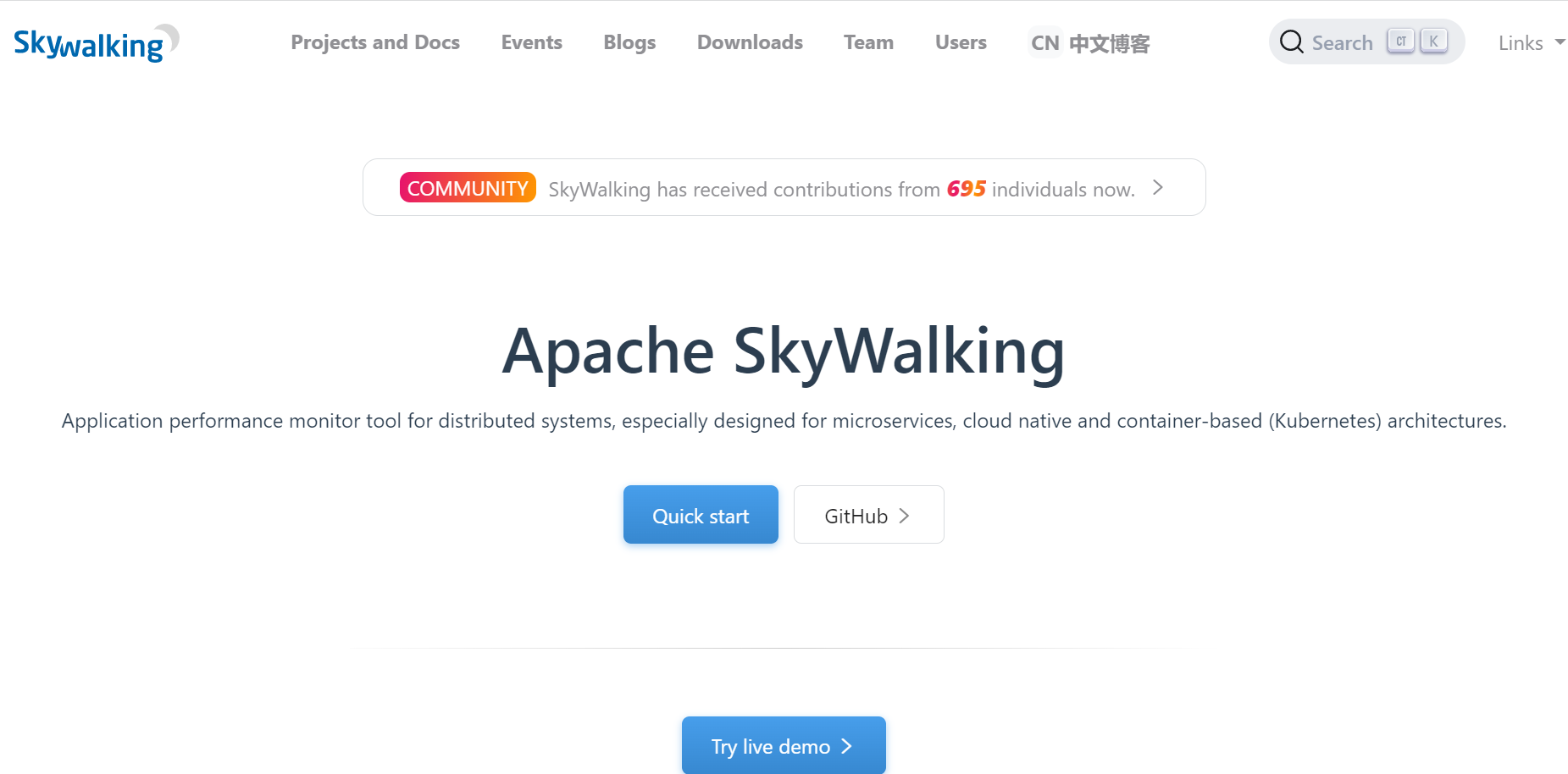Open the Downloads page
This screenshot has height=774, width=1568.
pos(750,42)
